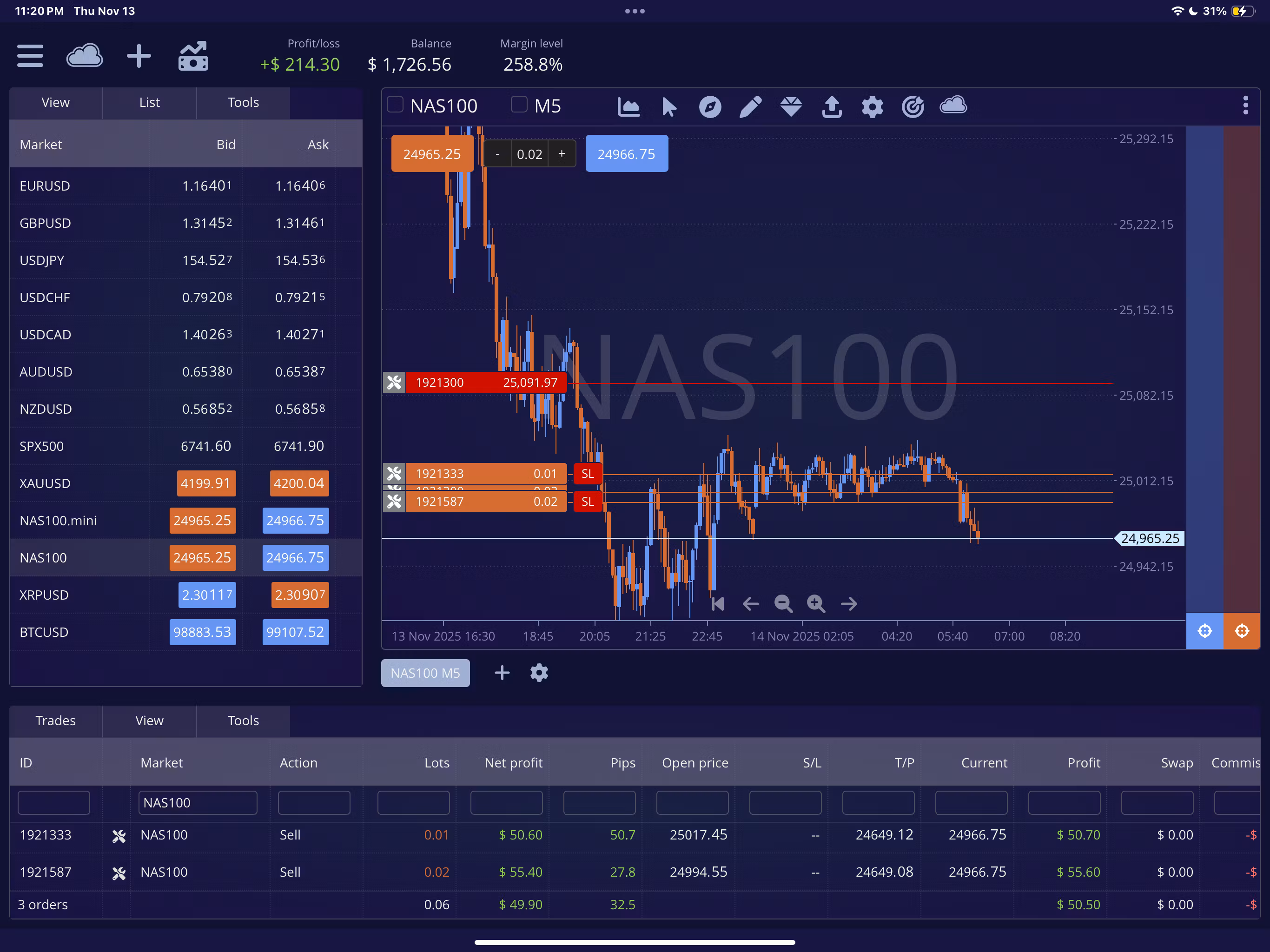Open the market panel Tools tab
The image size is (1270, 952).
tap(243, 103)
